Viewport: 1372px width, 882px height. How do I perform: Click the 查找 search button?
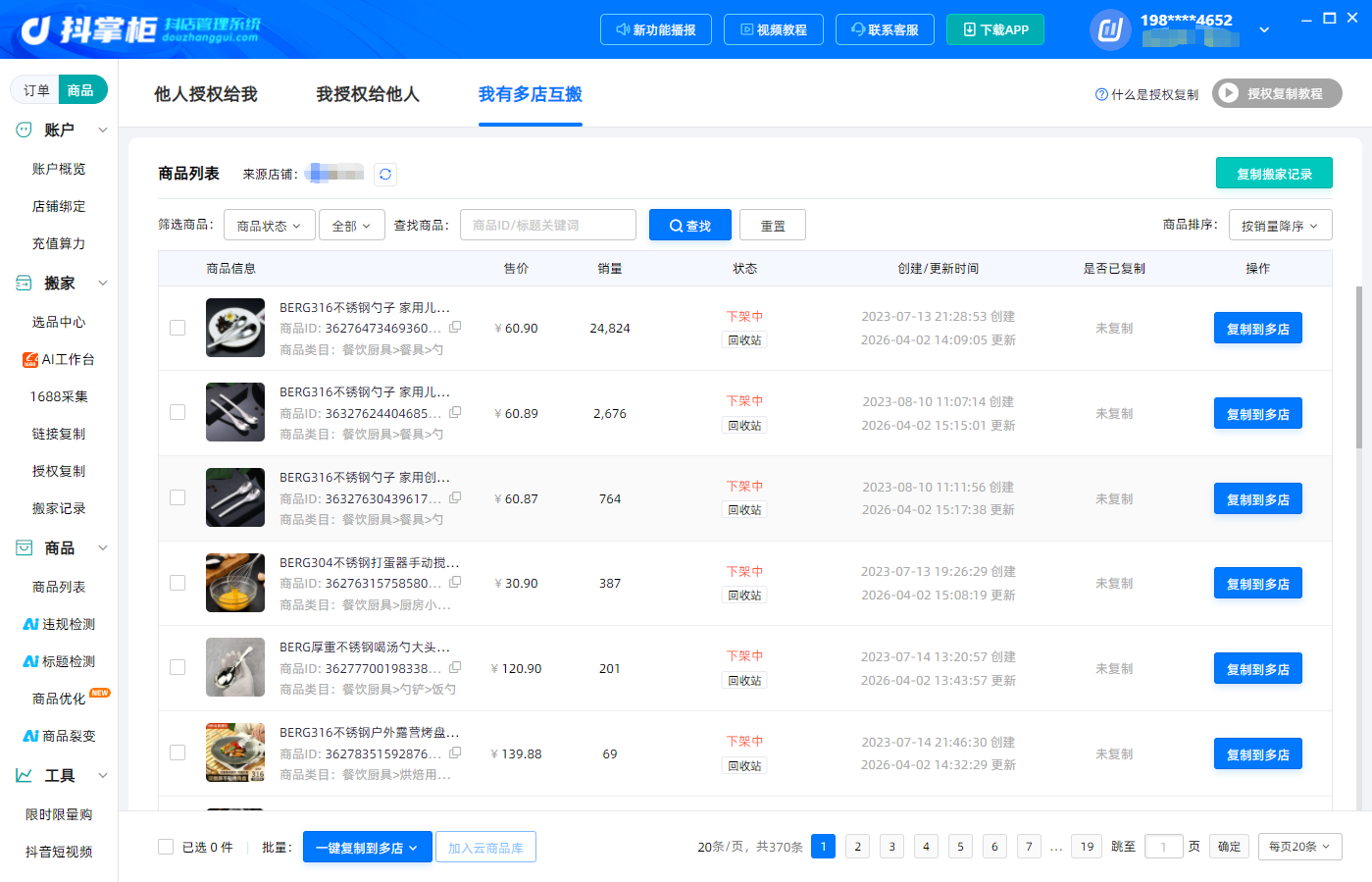point(690,225)
